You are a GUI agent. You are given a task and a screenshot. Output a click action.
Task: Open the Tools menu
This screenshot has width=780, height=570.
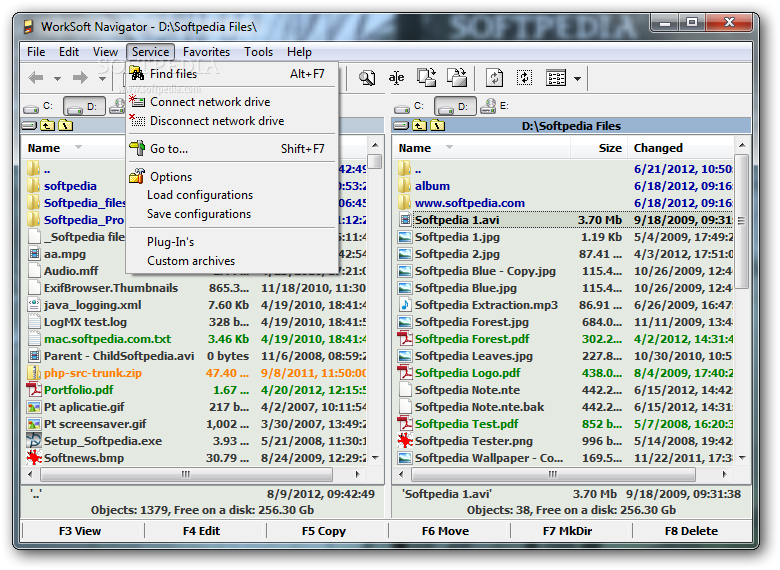tap(258, 52)
